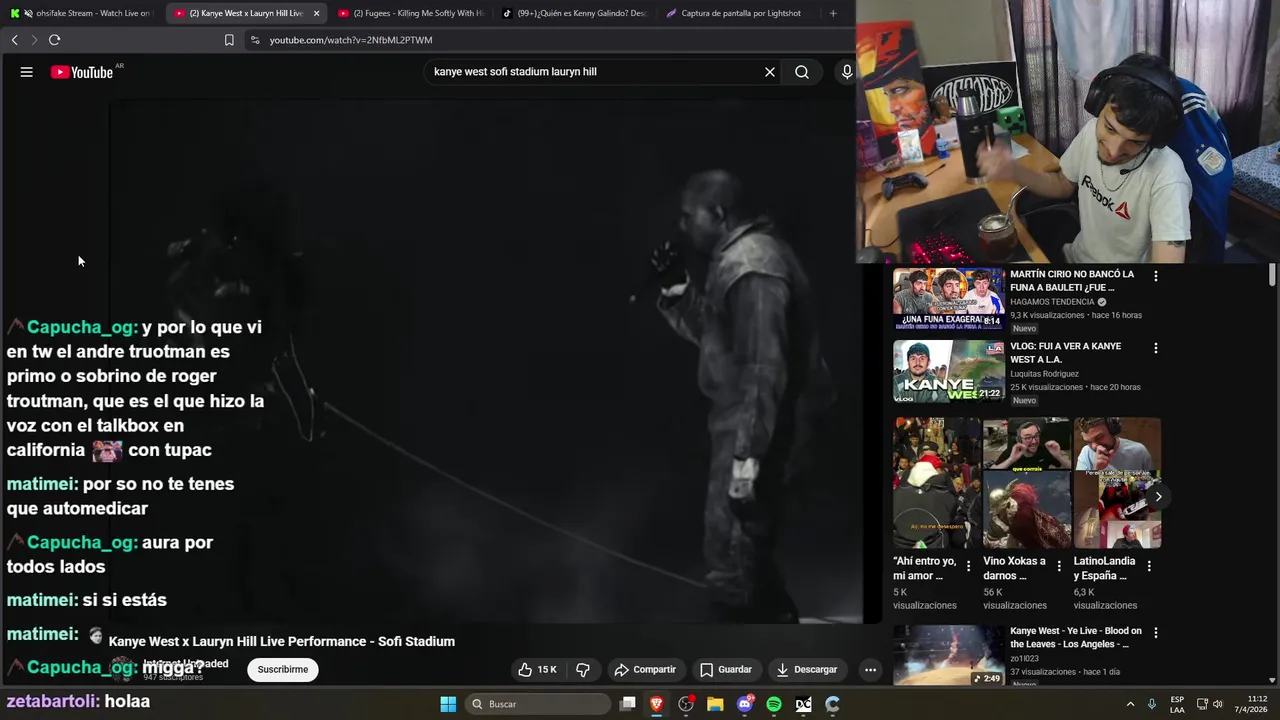Open Discord from the taskbar
1280x720 pixels.
pyautogui.click(x=745, y=704)
